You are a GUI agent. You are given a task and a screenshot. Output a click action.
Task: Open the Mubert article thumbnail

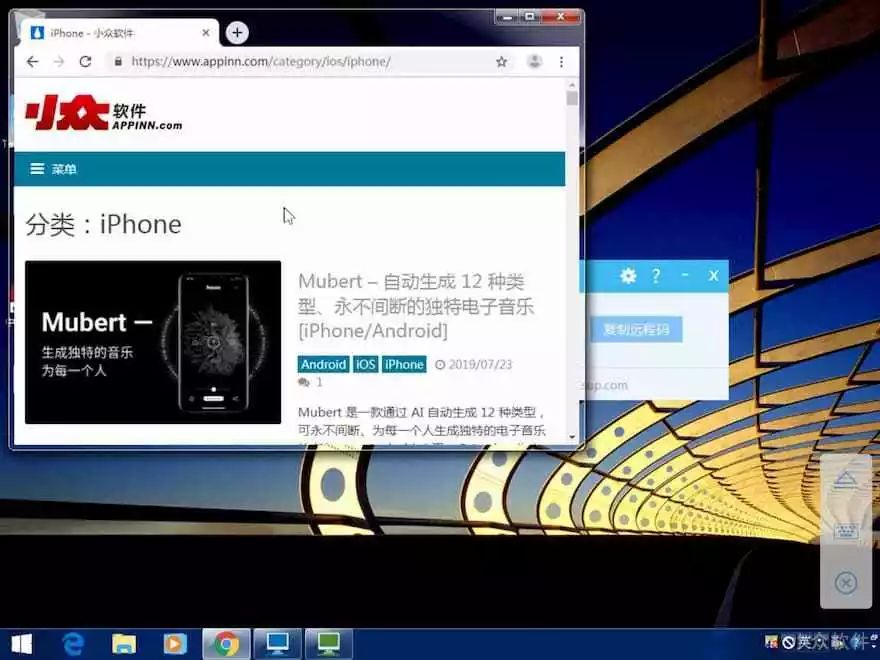click(153, 342)
